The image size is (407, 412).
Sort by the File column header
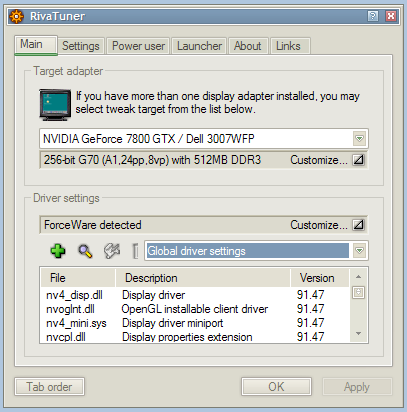[x=78, y=278]
